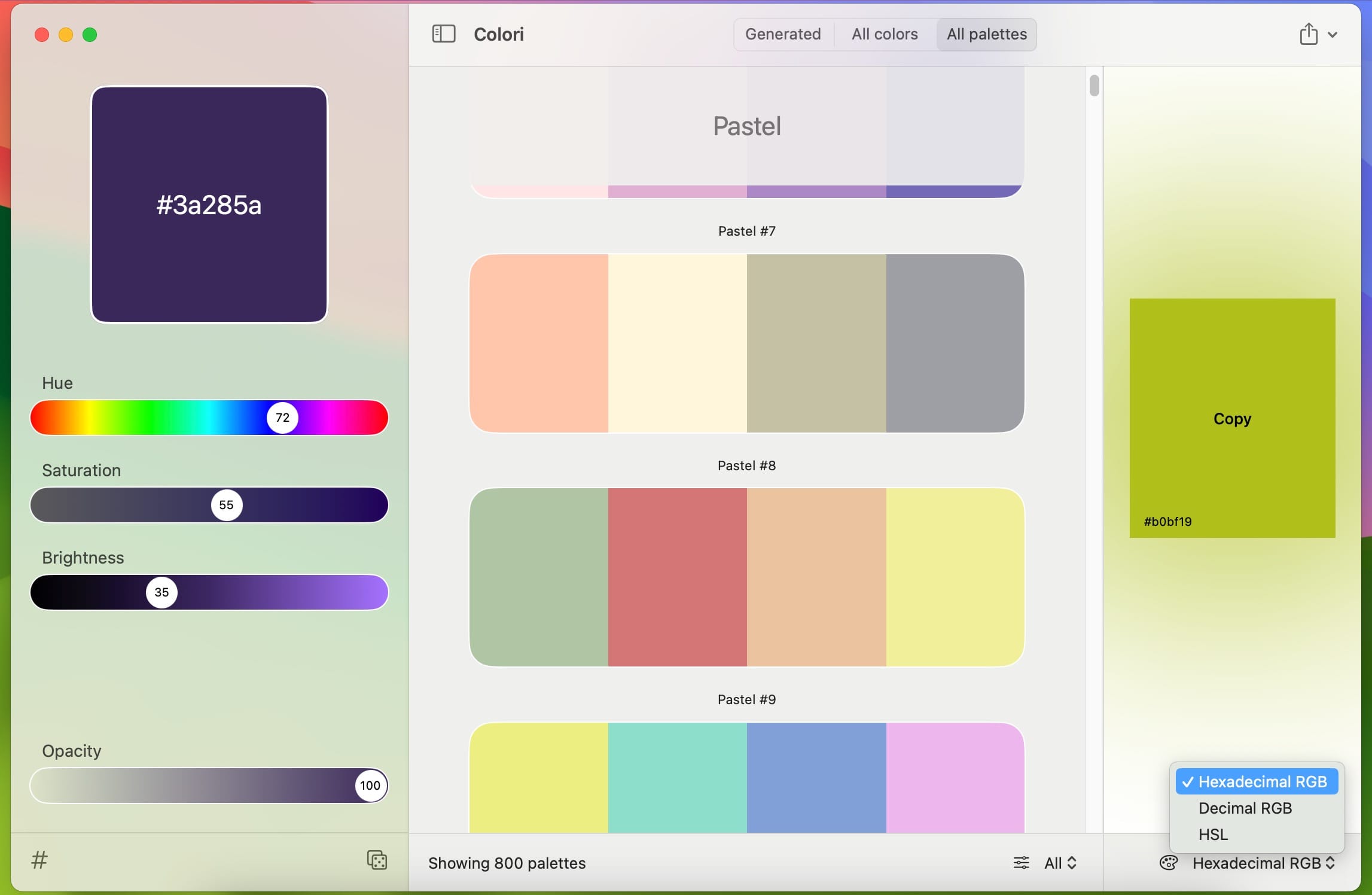Screen dimensions: 1372x895
Task: Open the Hexadecimal RGB format selector
Action: click(1264, 863)
